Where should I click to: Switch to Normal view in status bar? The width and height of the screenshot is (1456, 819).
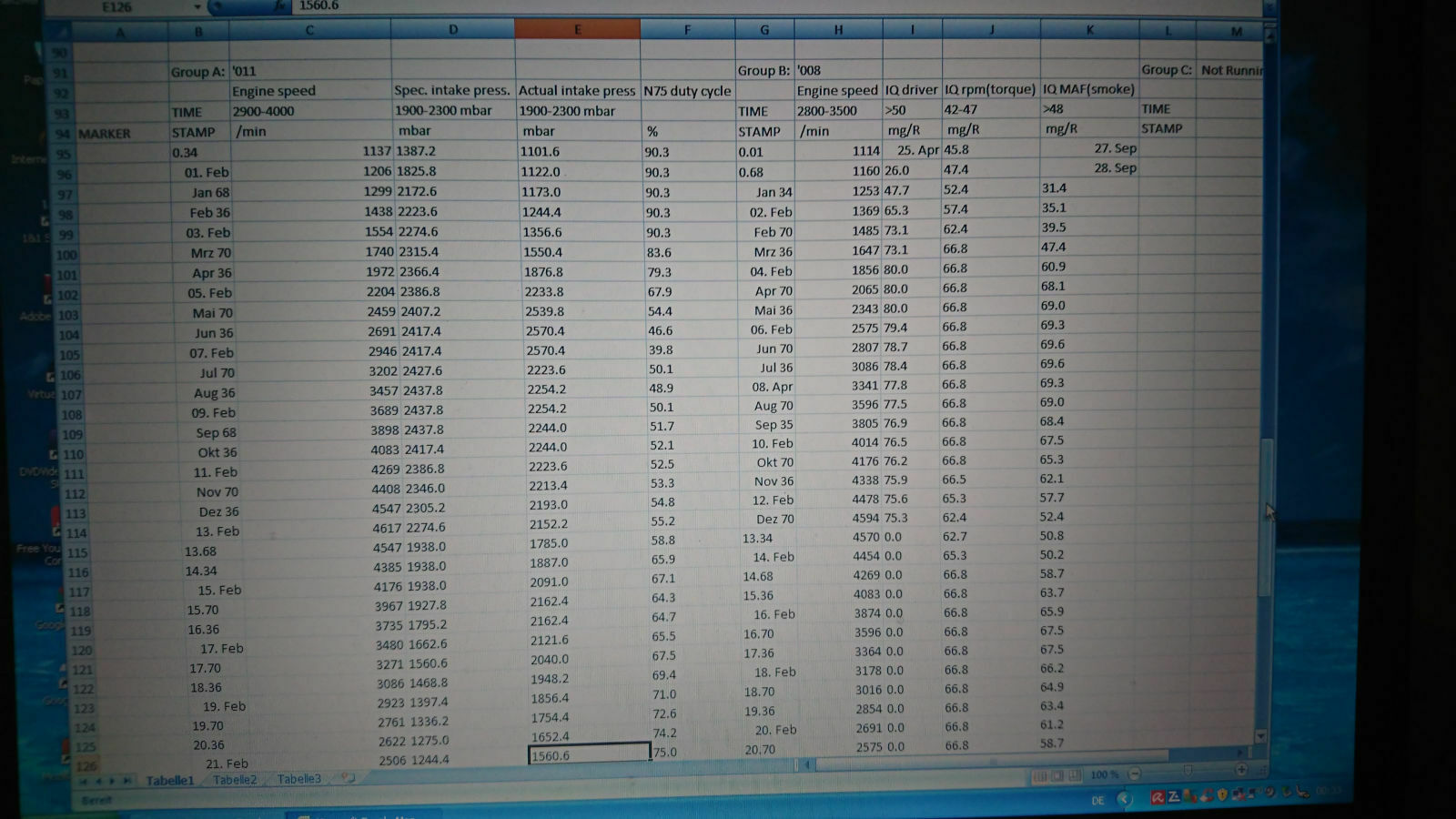point(1040,776)
